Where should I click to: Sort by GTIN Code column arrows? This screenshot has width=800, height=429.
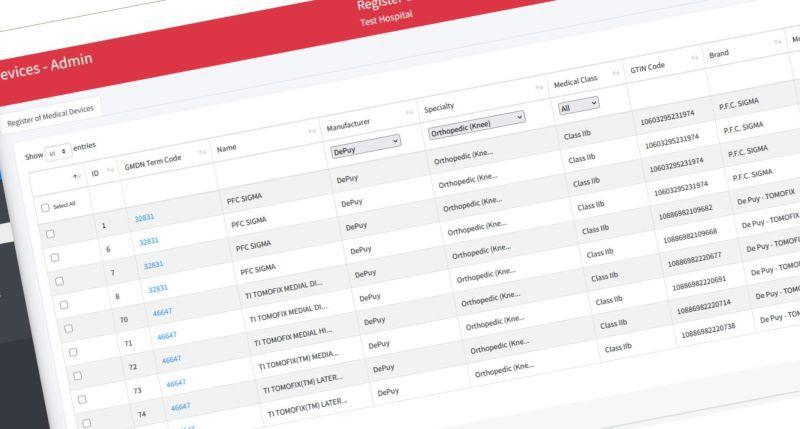coord(695,58)
